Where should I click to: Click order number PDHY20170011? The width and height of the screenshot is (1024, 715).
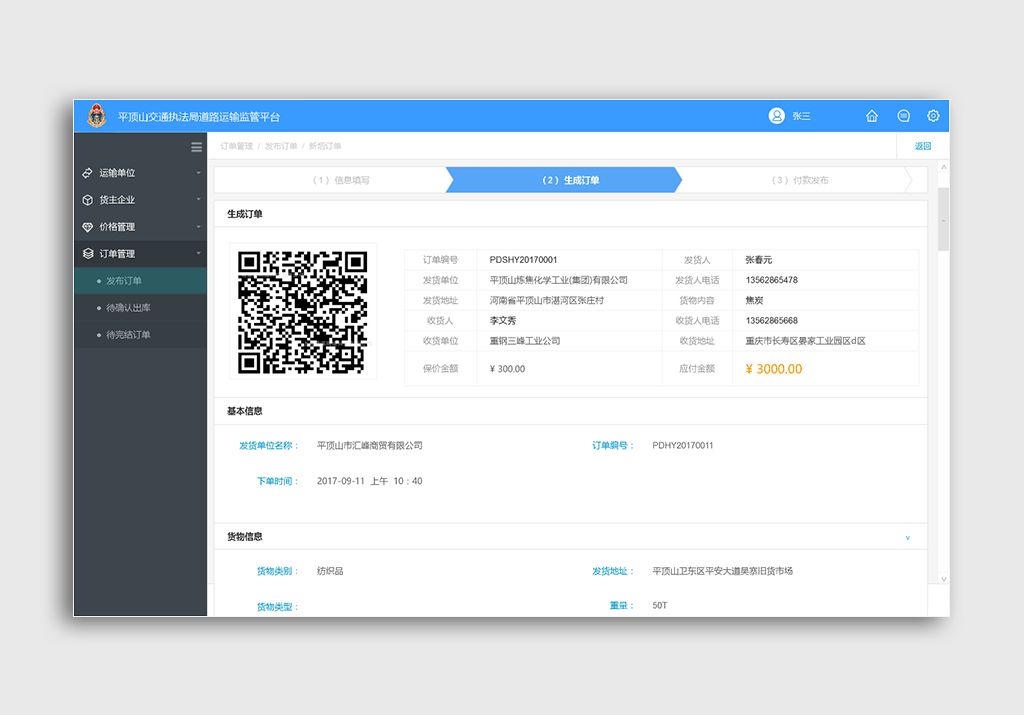tap(682, 445)
